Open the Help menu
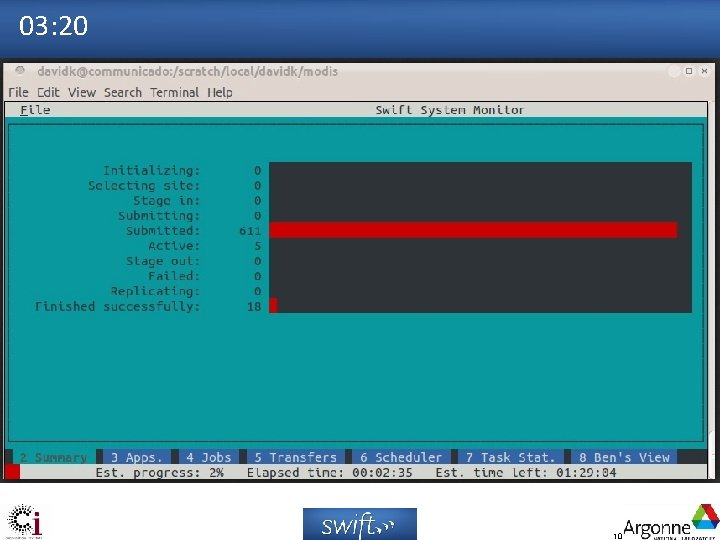 pos(219,92)
